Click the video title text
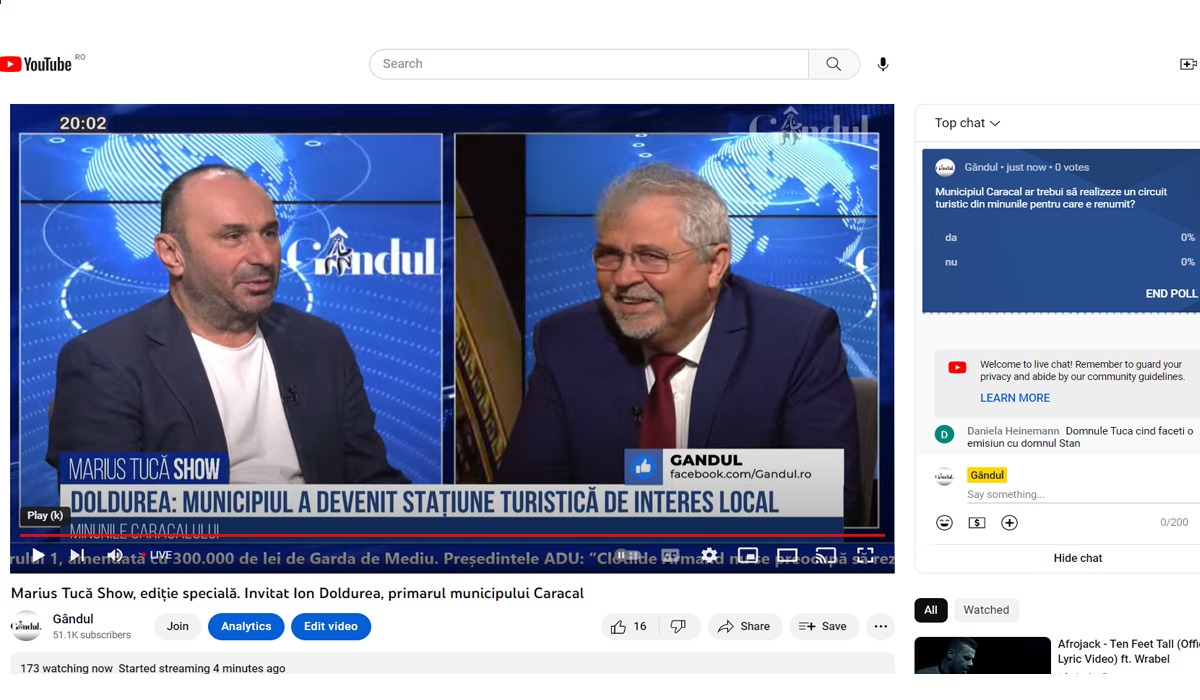1200x700 pixels. coord(297,593)
